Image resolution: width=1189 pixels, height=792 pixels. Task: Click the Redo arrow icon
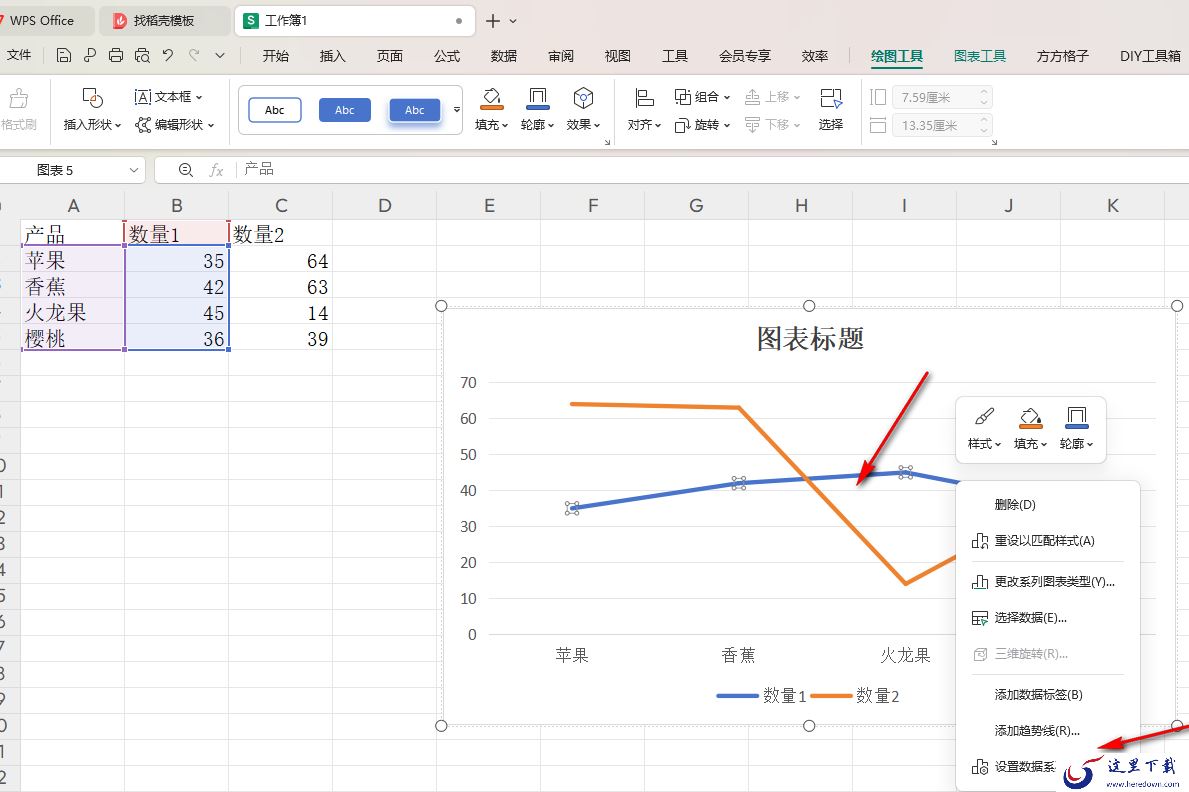point(194,55)
